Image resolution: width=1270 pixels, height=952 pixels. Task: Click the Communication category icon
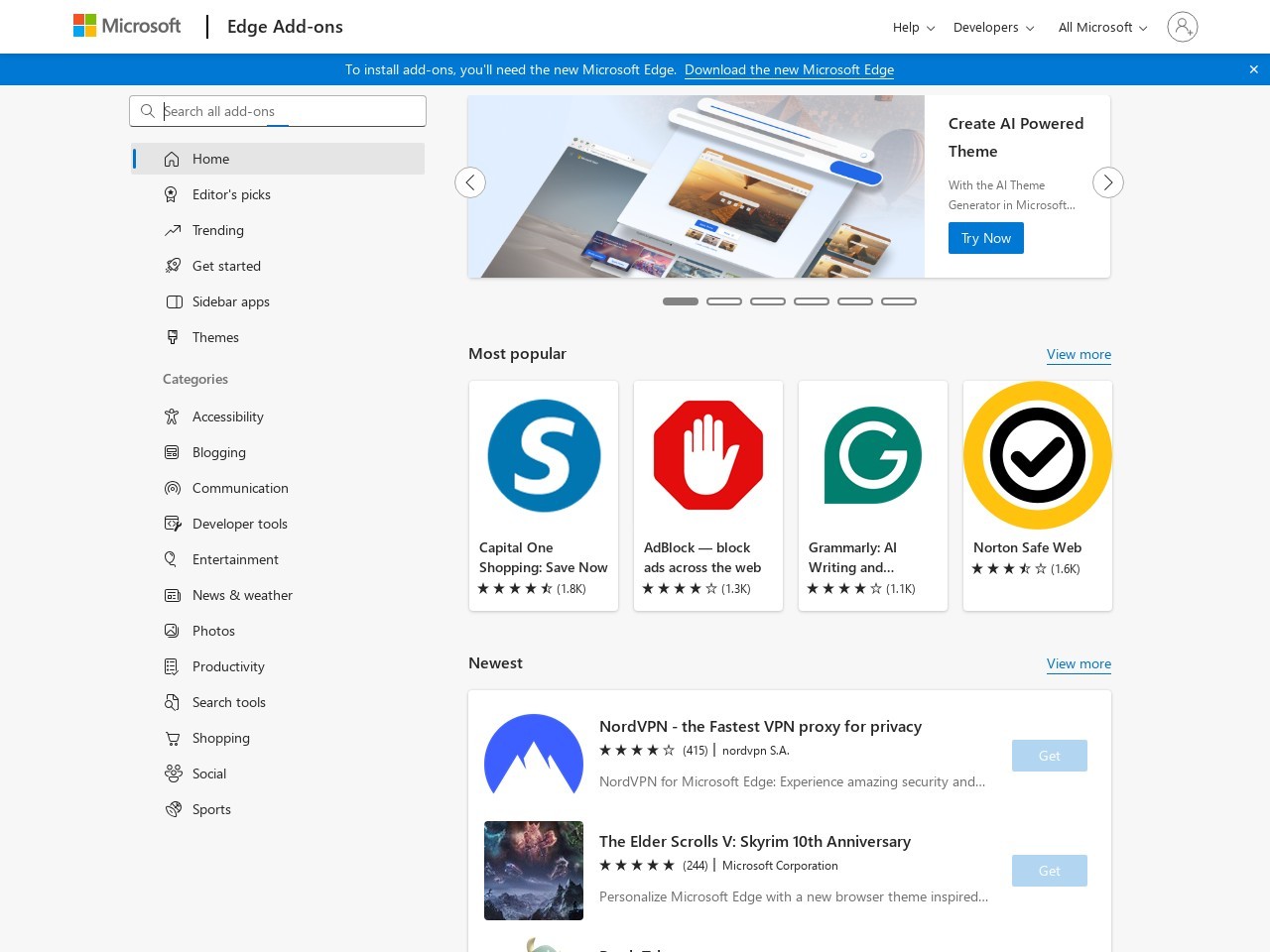pyautogui.click(x=173, y=488)
